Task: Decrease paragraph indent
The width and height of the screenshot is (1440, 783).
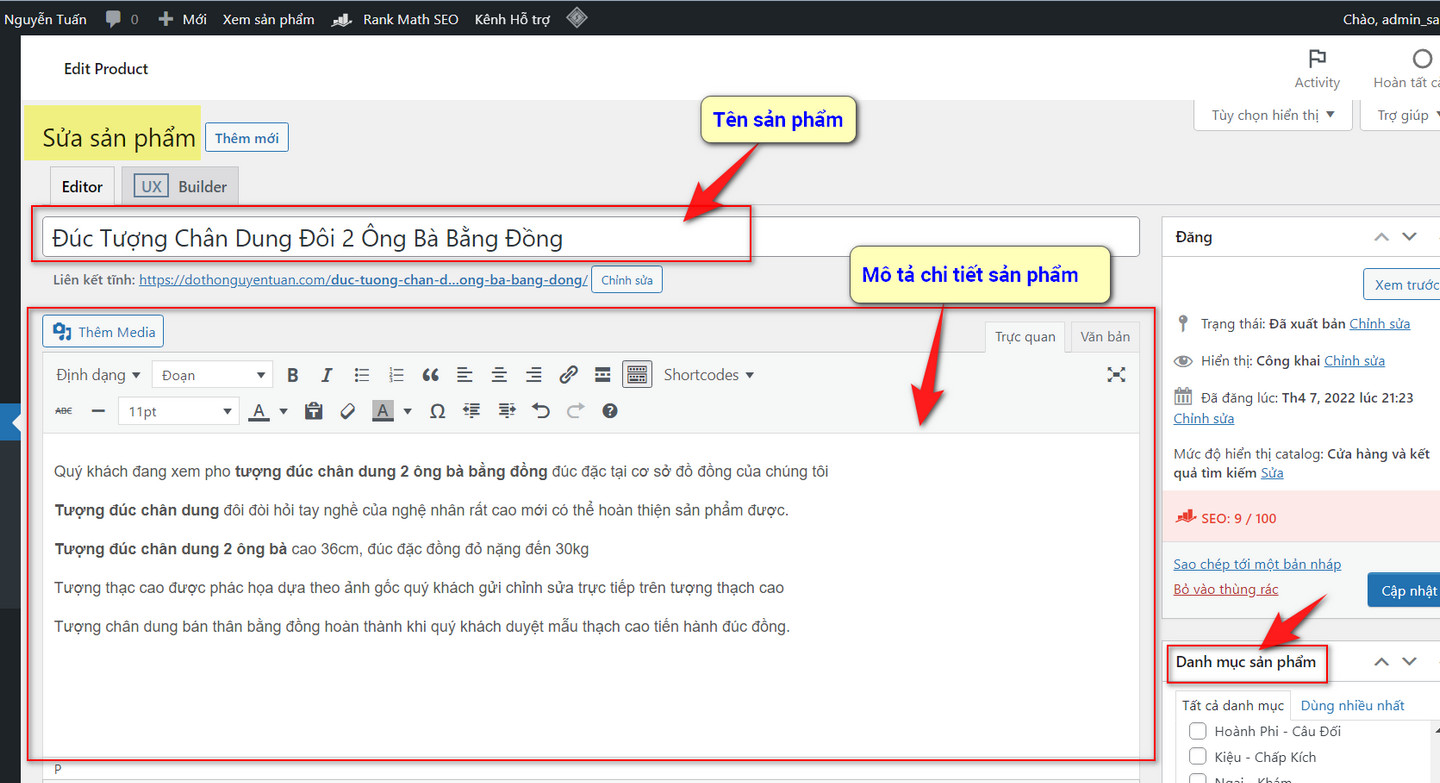Action: click(472, 411)
